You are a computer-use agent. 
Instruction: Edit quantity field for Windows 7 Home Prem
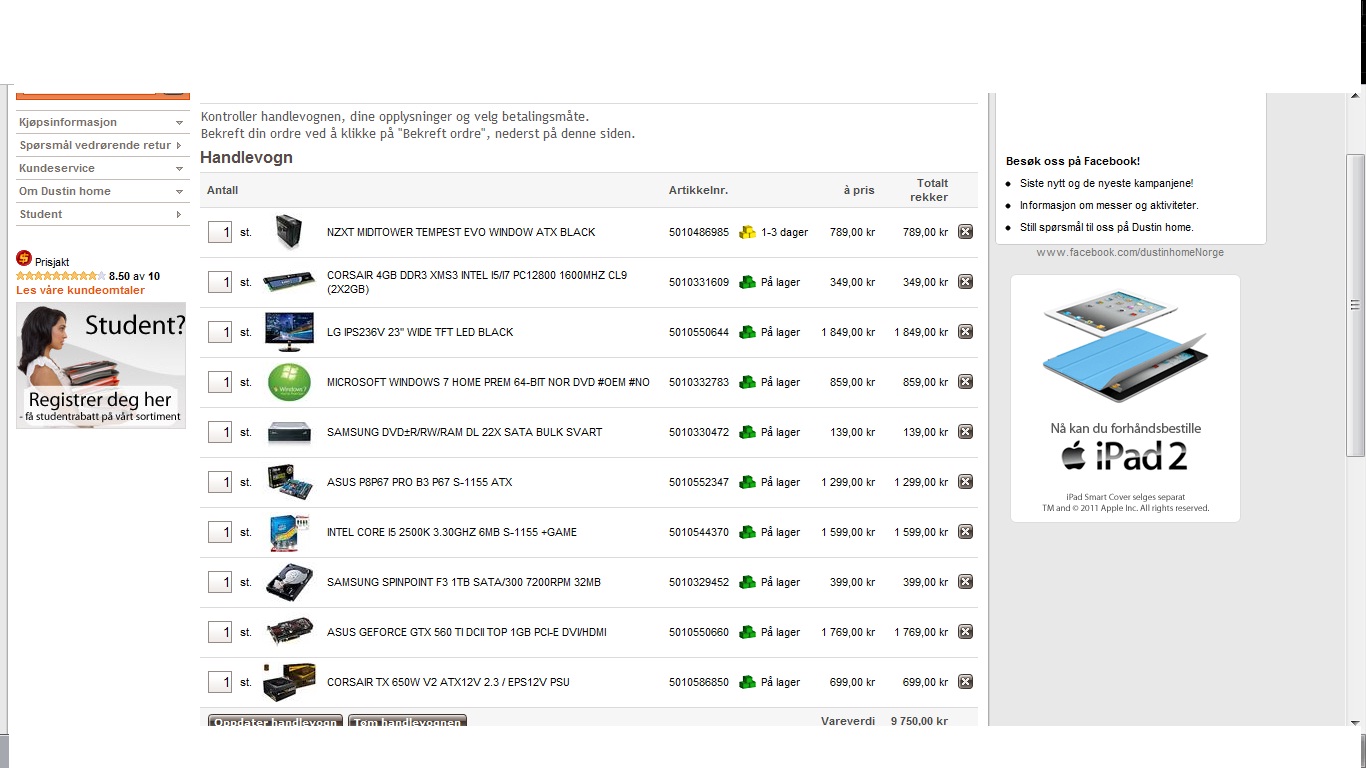point(220,382)
